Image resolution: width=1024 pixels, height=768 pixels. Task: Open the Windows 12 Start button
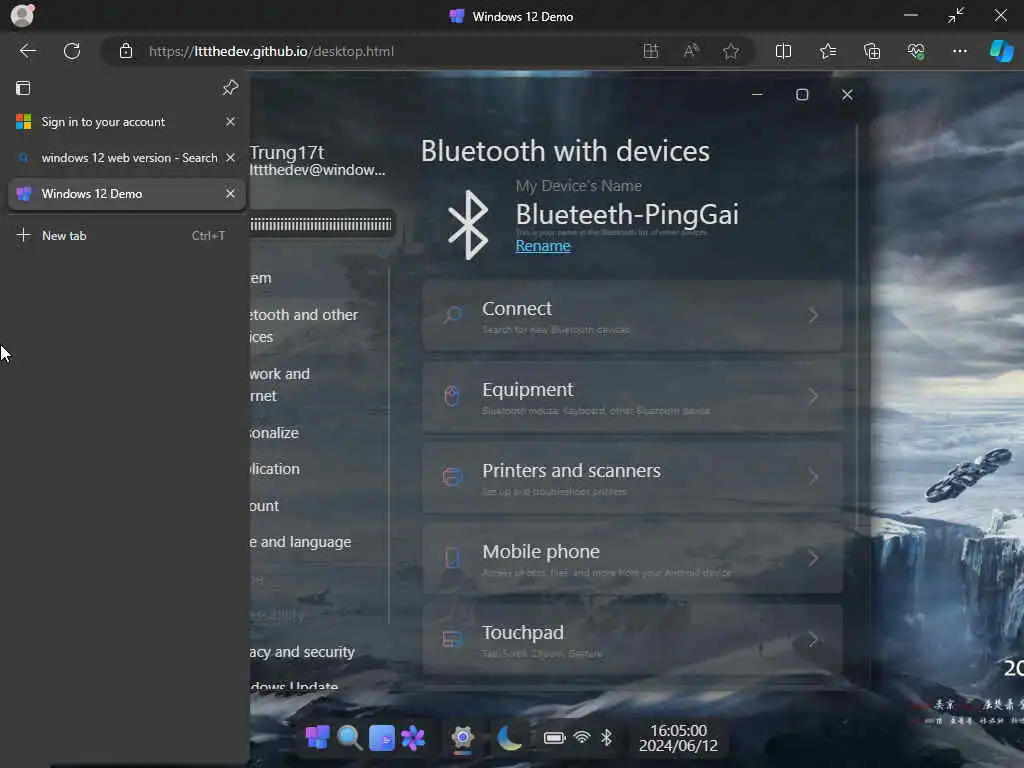(317, 738)
